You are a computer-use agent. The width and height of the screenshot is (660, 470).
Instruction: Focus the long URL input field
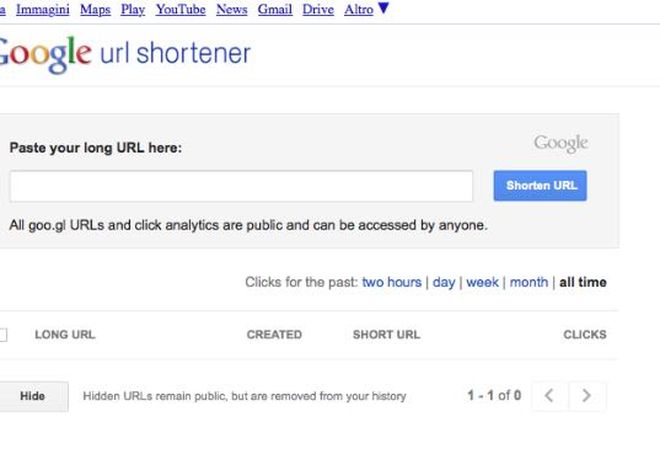click(241, 186)
